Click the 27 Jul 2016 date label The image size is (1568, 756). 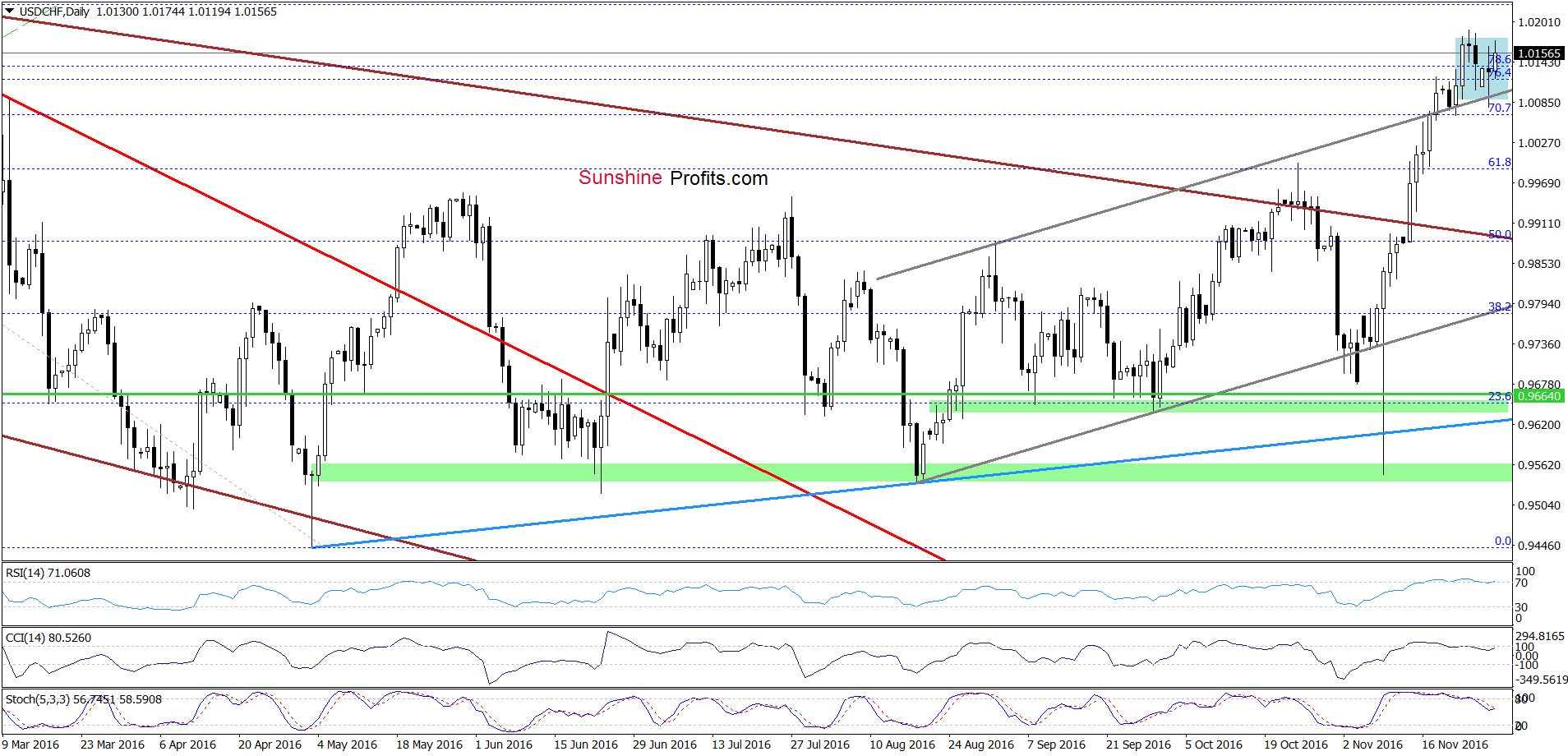tap(820, 744)
